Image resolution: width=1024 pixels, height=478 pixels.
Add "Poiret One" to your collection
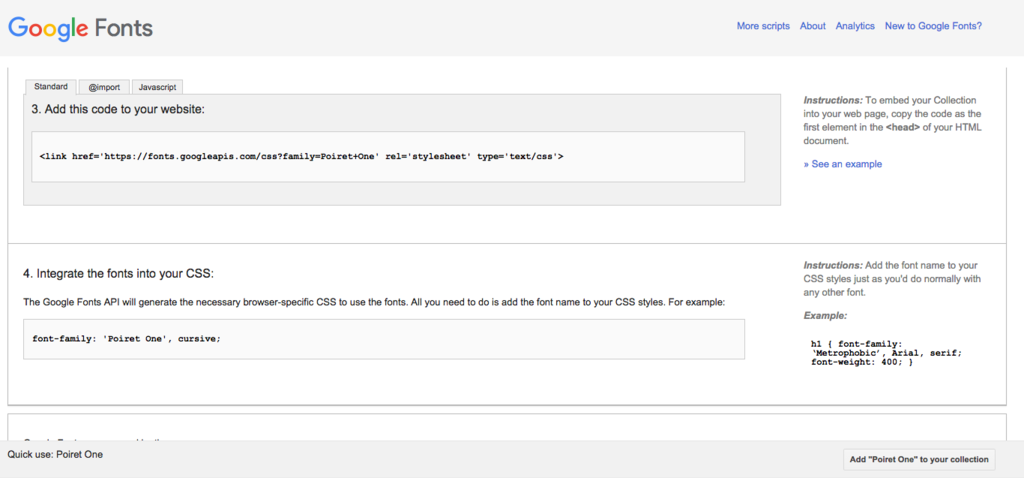tap(919, 460)
